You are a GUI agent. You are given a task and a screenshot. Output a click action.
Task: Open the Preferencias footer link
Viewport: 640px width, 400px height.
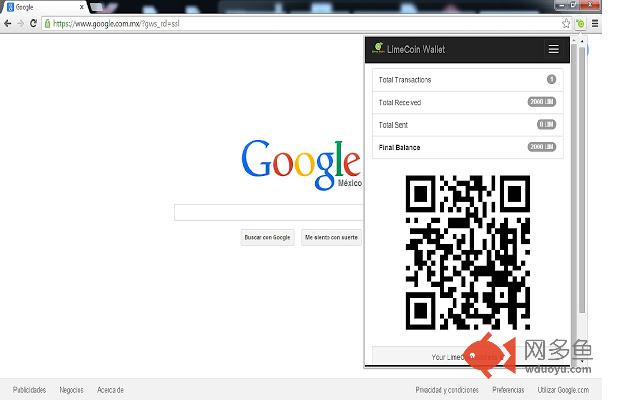[x=508, y=390]
